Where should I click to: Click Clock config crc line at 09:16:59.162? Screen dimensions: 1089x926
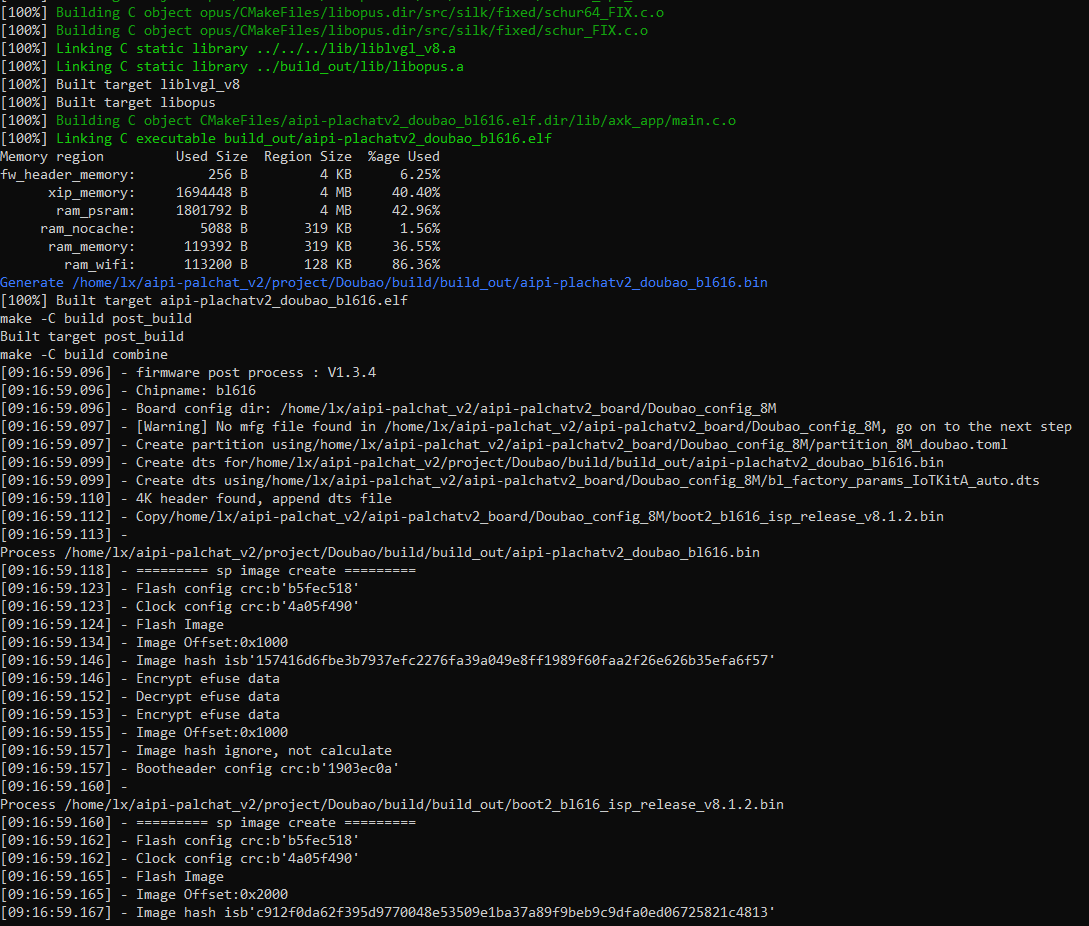180,859
